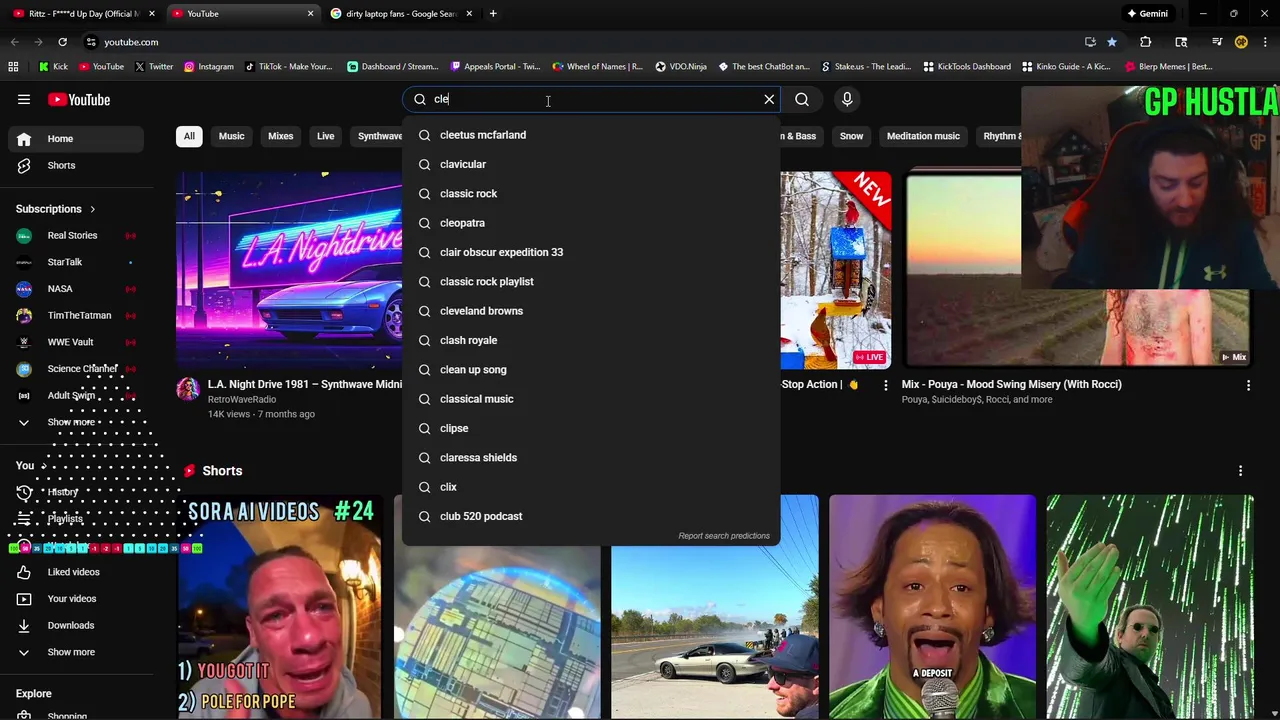Image resolution: width=1280 pixels, height=720 pixels.
Task: Open Liked videos in sidebar
Action: click(76, 572)
